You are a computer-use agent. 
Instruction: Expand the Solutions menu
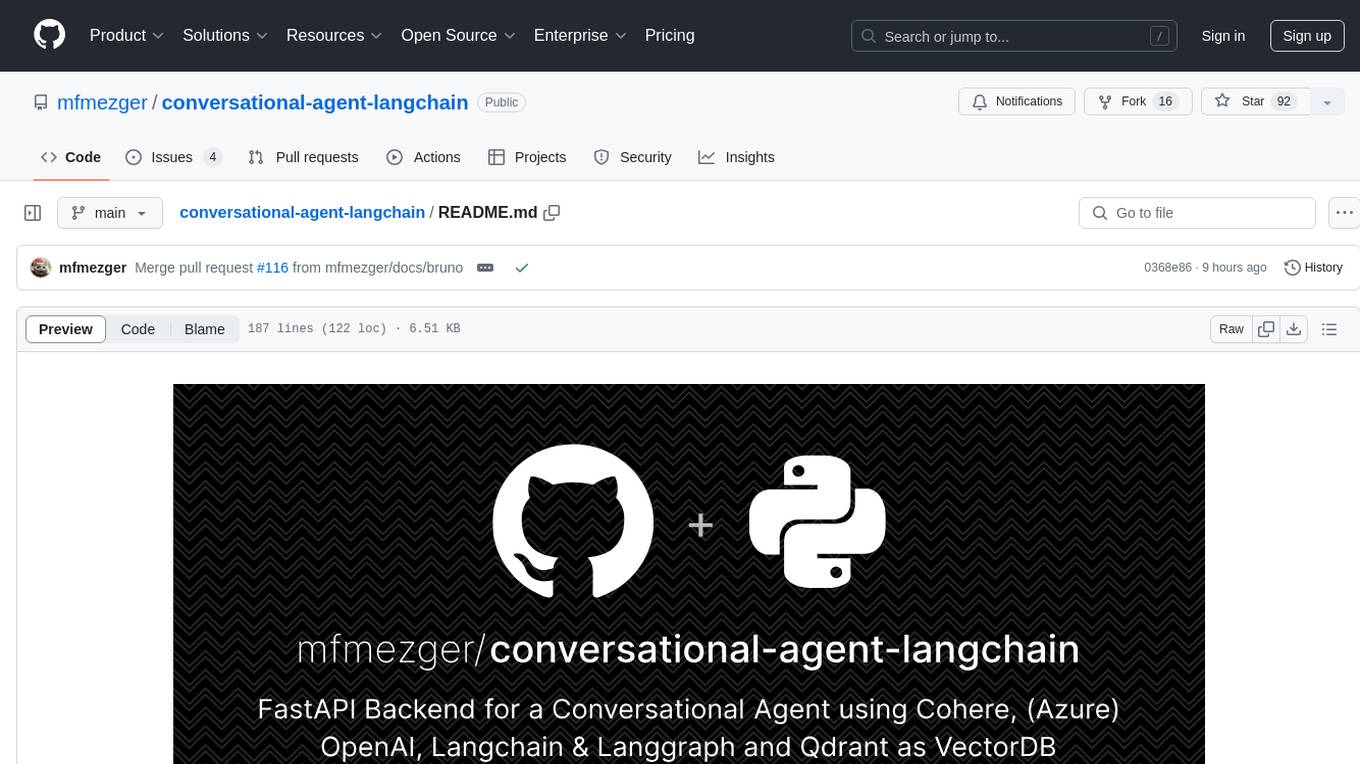(225, 35)
